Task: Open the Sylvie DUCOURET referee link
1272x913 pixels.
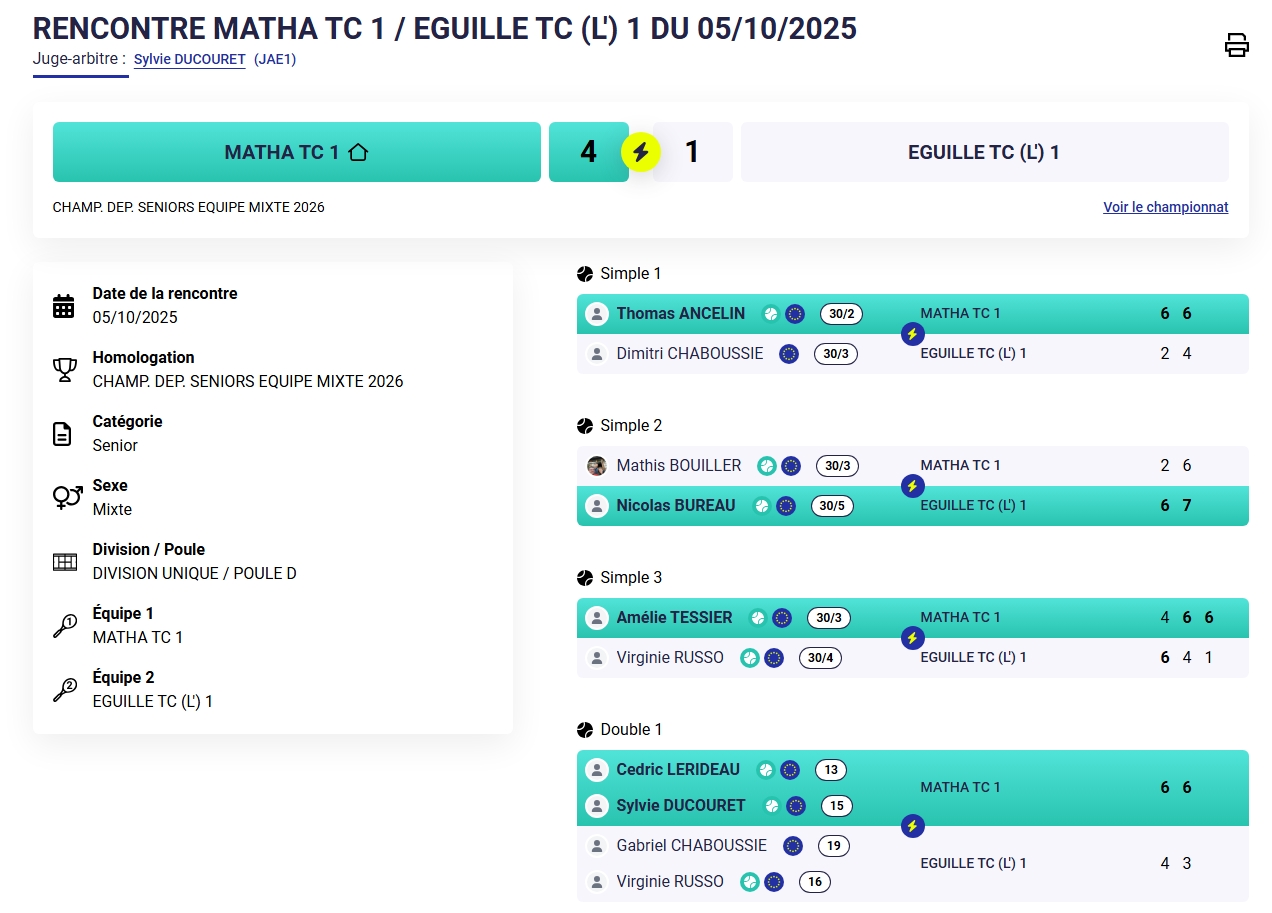Action: [x=189, y=60]
